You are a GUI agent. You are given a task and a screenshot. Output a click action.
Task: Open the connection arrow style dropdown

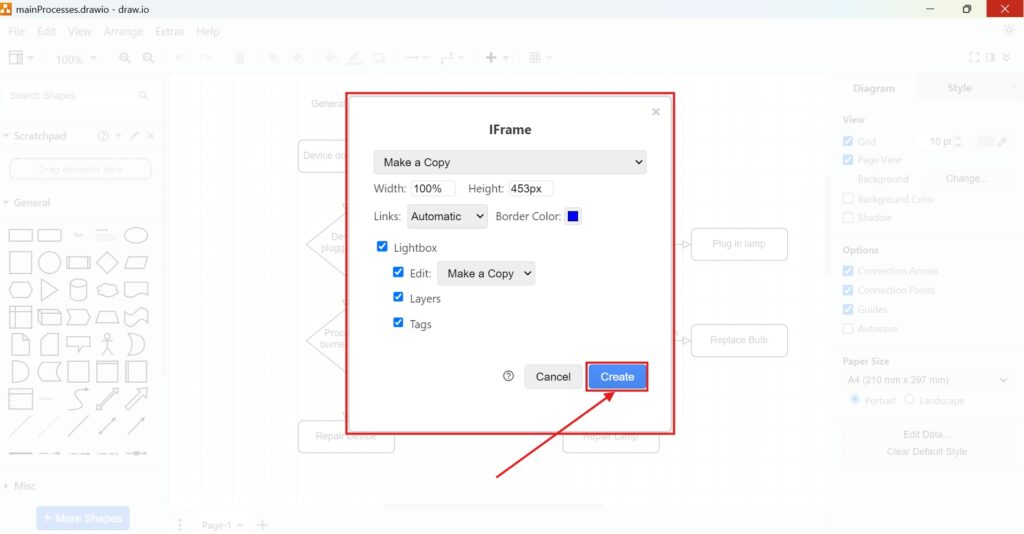(x=416, y=57)
